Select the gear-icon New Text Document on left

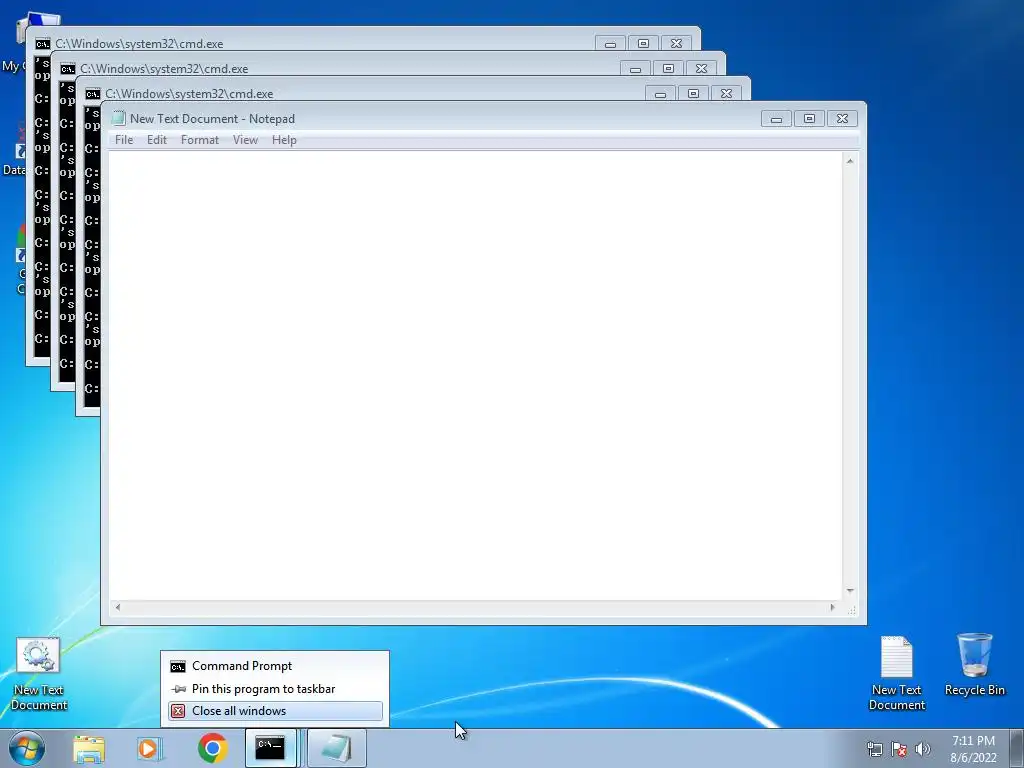39,674
